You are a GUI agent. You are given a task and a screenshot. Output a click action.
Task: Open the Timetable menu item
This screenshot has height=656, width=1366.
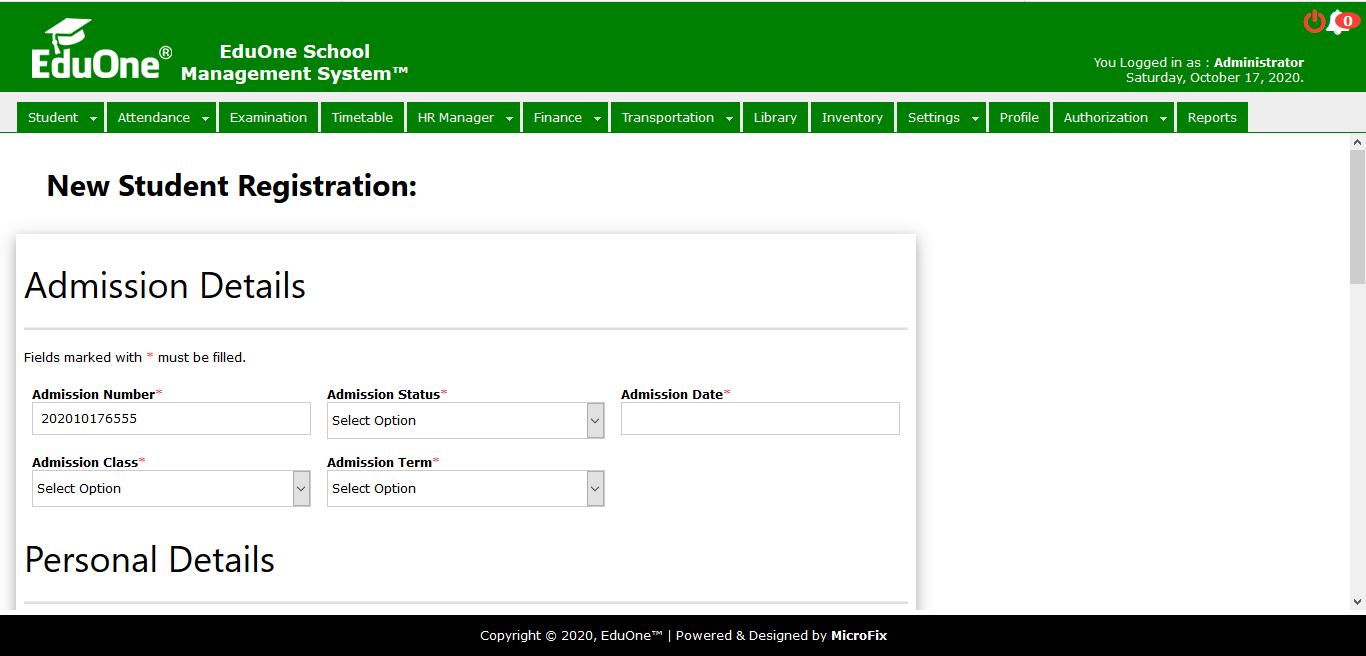(362, 118)
